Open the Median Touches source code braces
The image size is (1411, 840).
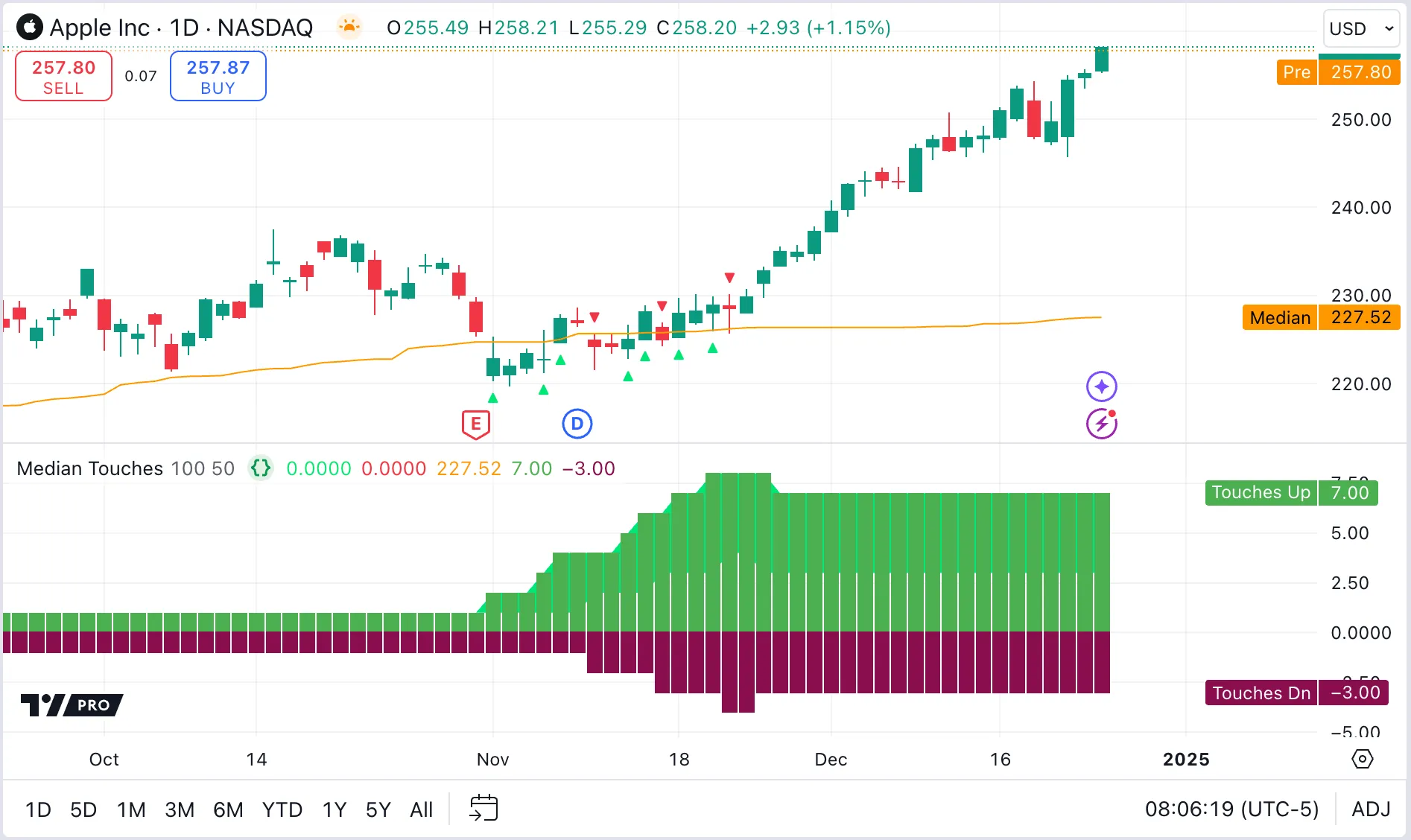click(x=261, y=468)
